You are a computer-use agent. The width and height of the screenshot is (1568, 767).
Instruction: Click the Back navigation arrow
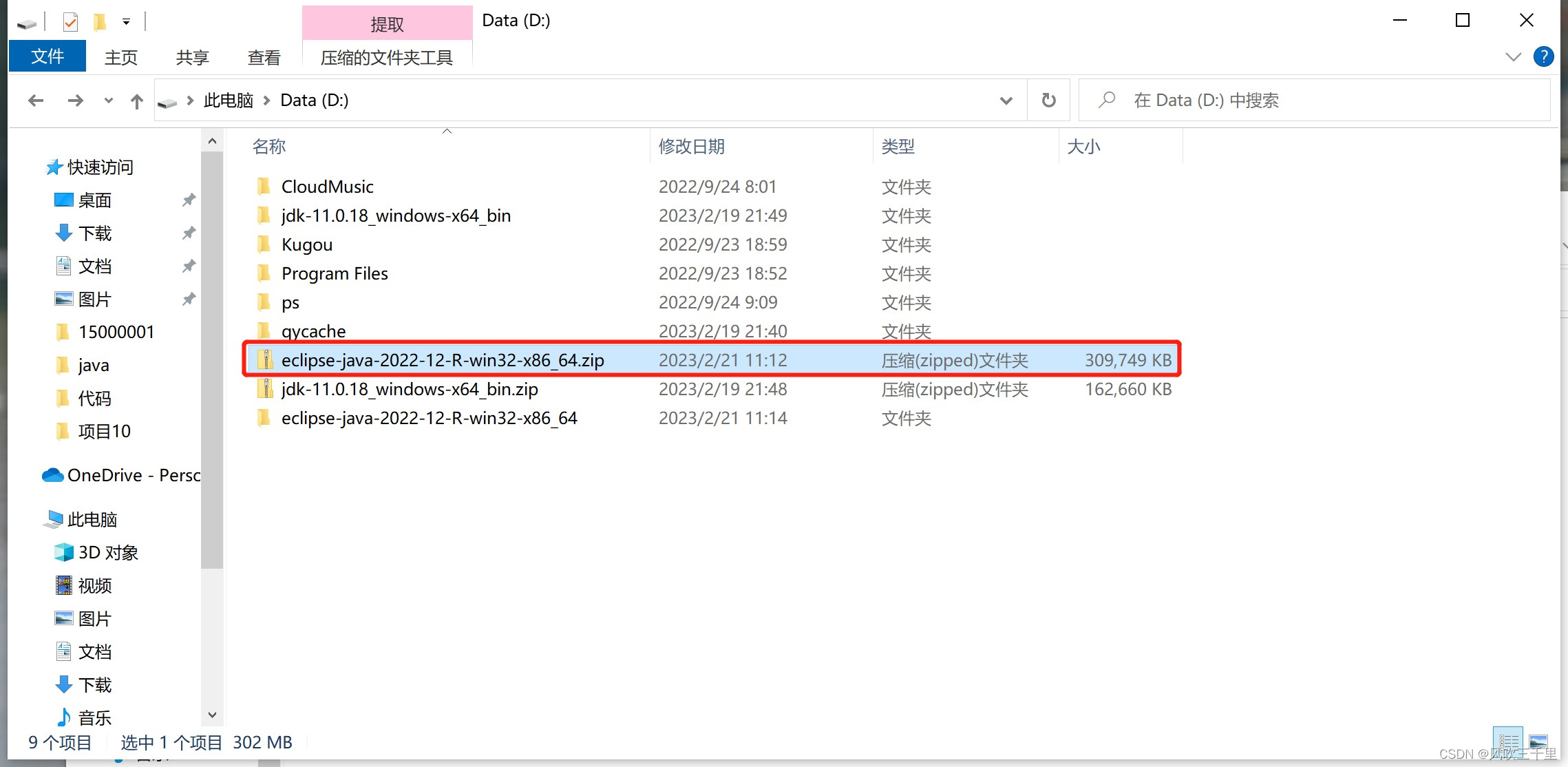[x=36, y=100]
